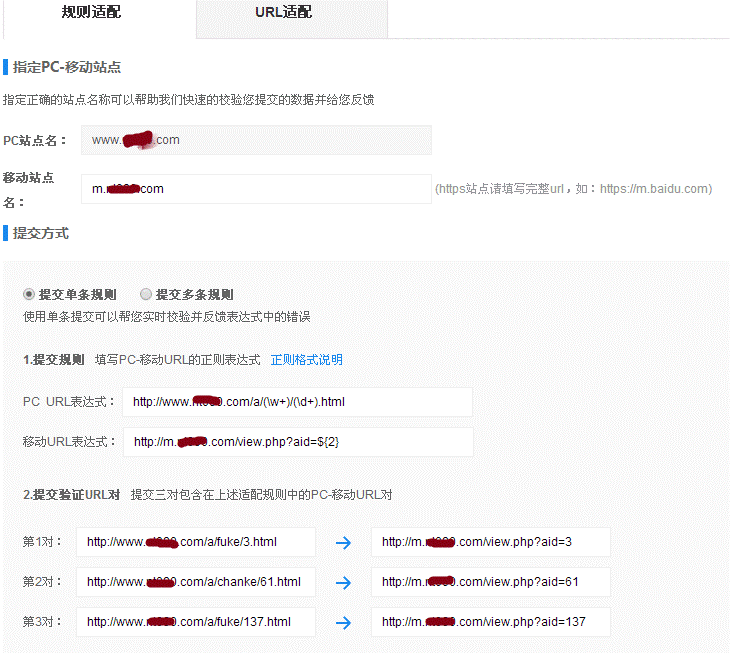Edit the 移动URL表达式 field
Screen dimensions: 730x653
[x=297, y=442]
